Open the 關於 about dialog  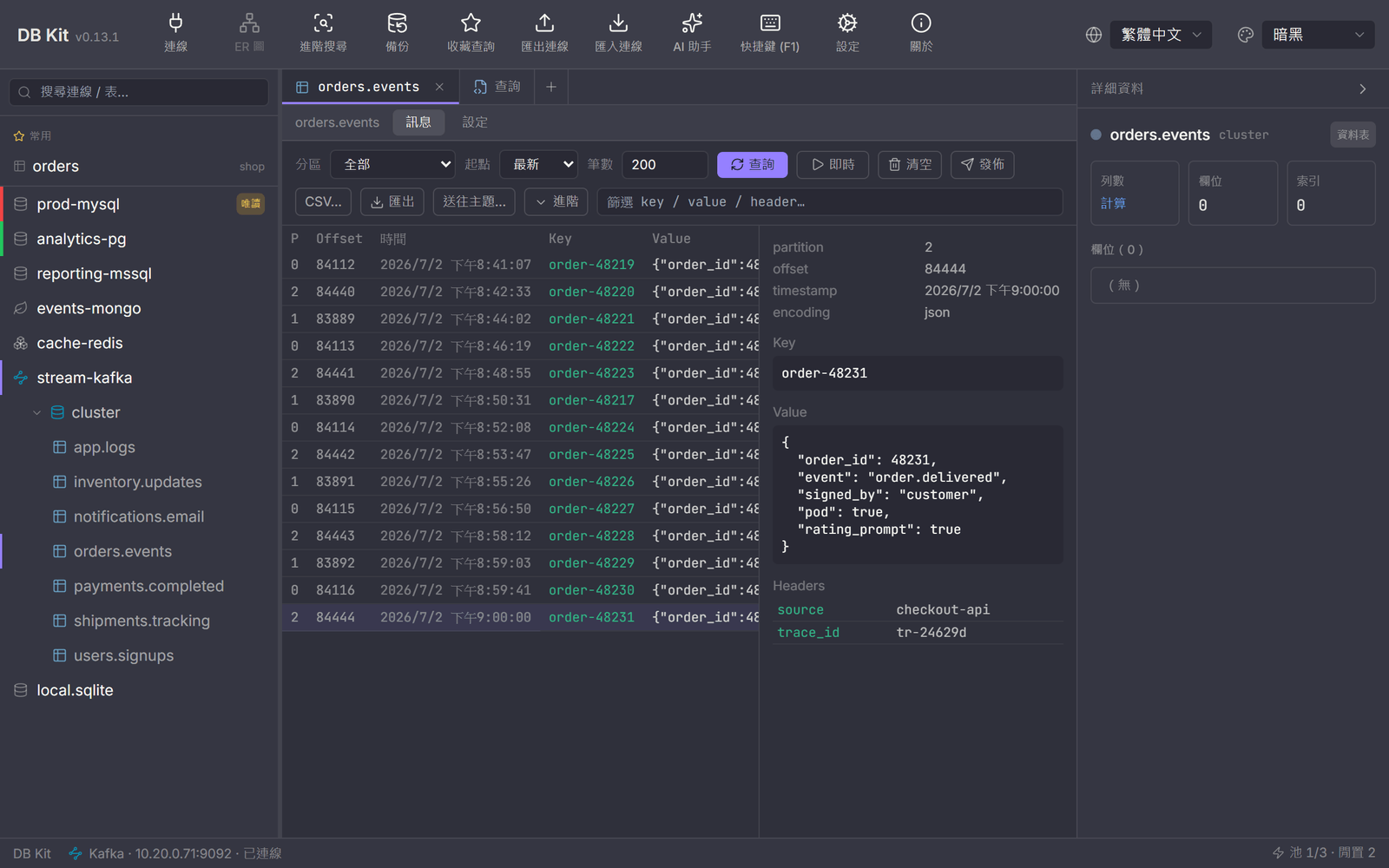[921, 34]
